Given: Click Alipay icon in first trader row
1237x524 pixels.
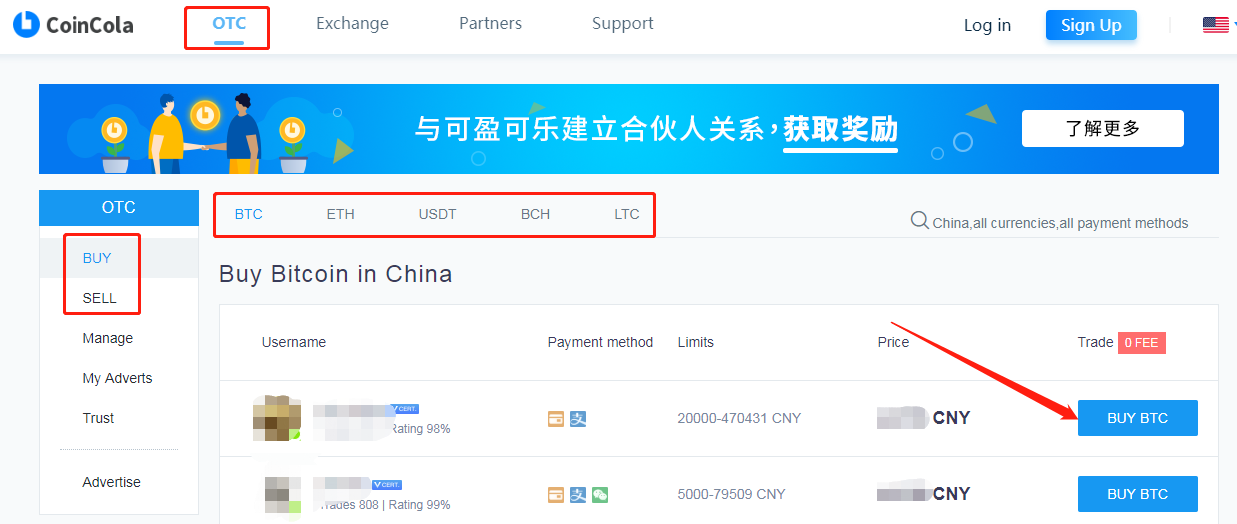Looking at the screenshot, I should click(x=578, y=419).
